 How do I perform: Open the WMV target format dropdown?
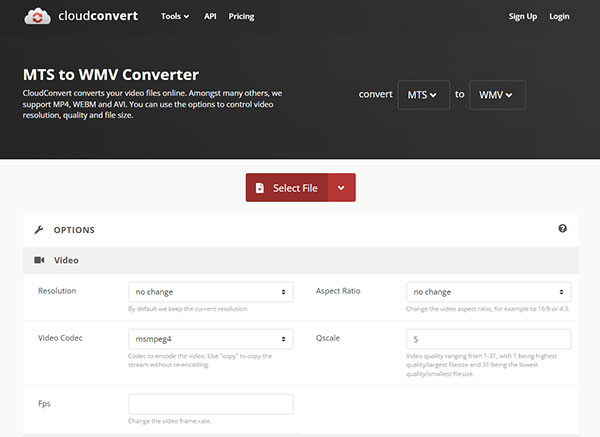tap(497, 95)
